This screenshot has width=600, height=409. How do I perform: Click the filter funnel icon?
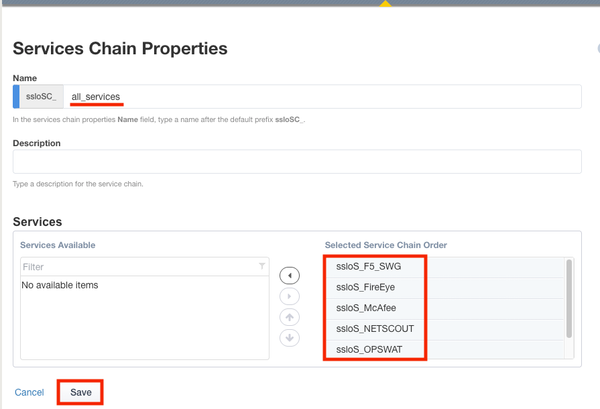(262, 267)
